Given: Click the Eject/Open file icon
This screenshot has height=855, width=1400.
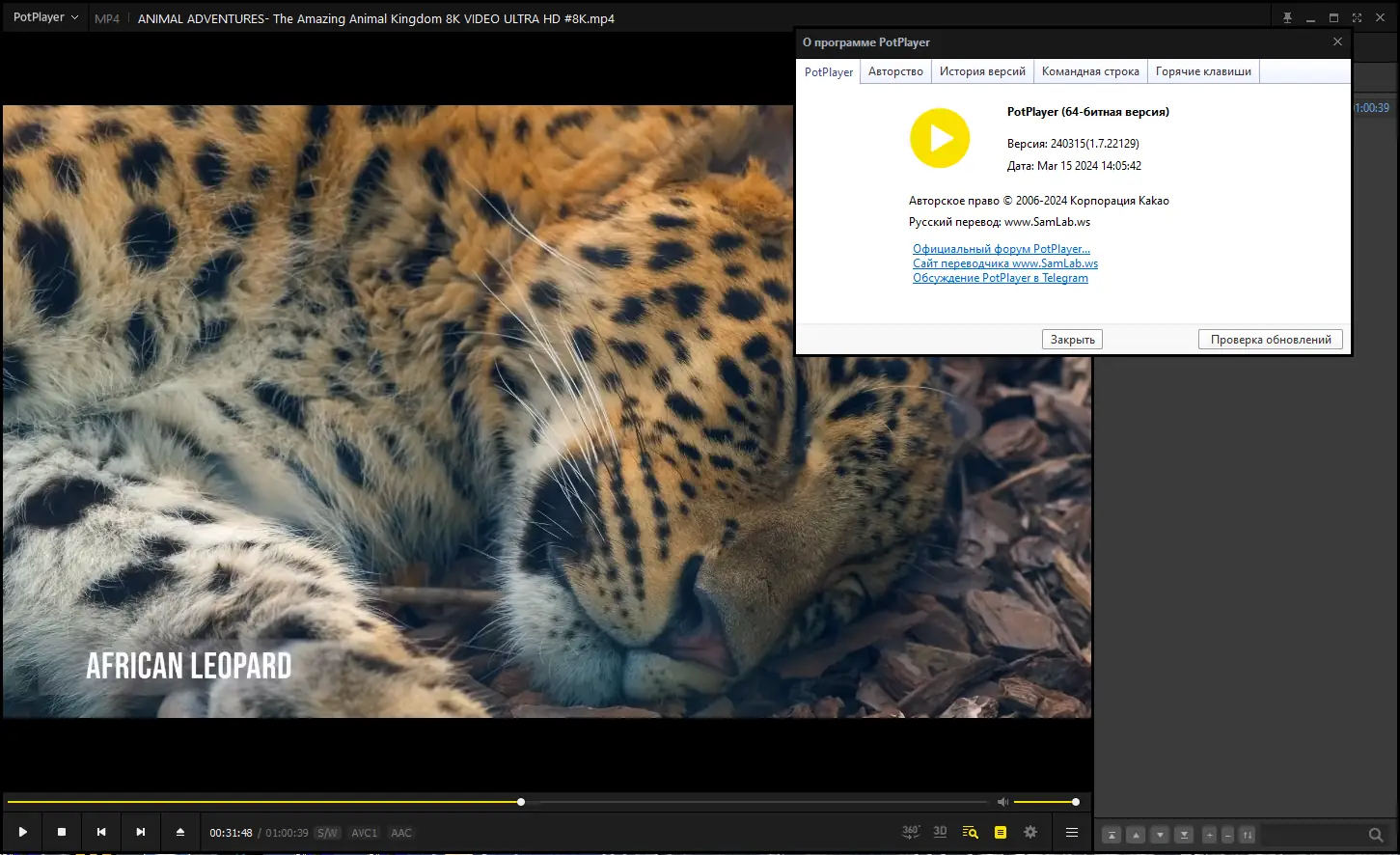Looking at the screenshot, I should [x=180, y=832].
